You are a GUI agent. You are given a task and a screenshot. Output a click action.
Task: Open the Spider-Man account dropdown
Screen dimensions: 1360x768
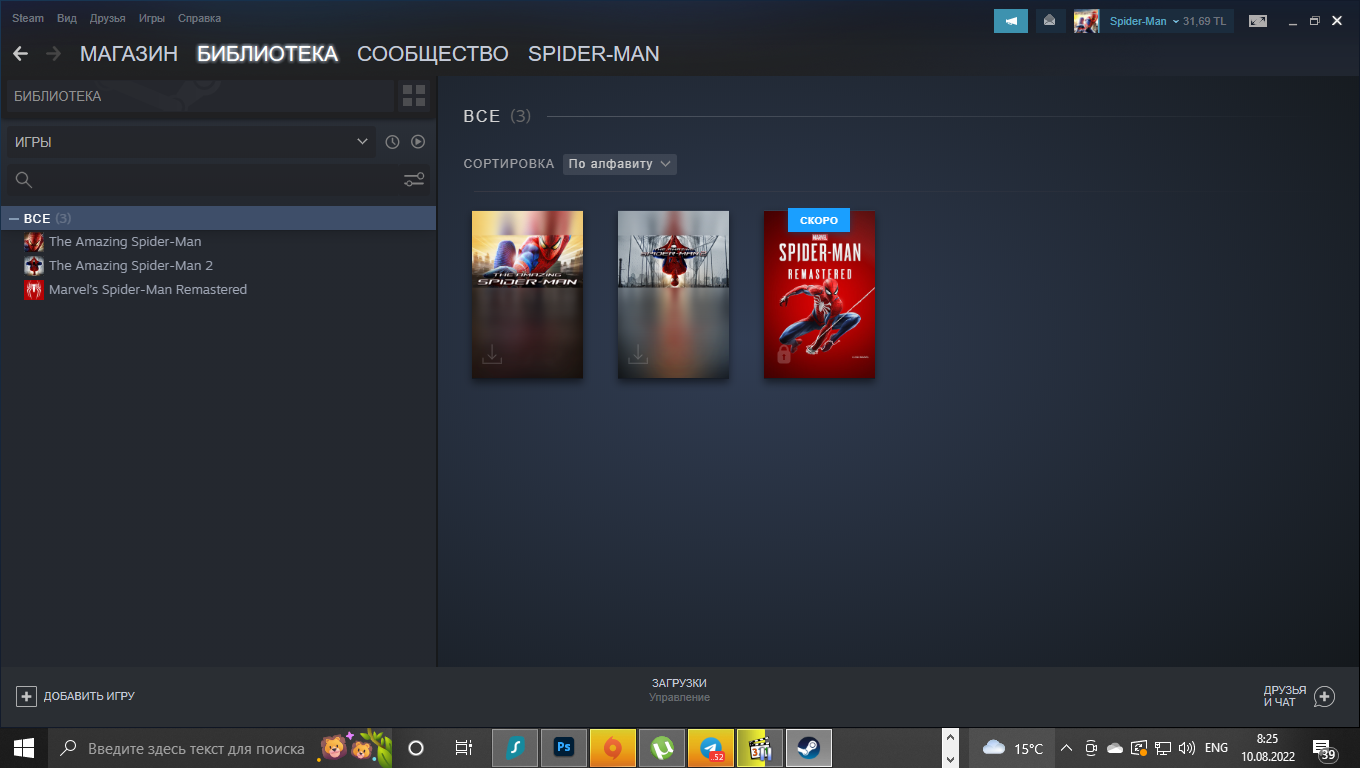point(1144,21)
